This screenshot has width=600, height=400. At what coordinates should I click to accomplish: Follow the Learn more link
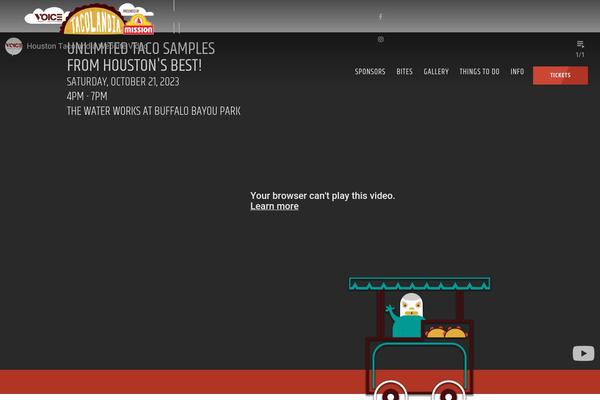(274, 206)
